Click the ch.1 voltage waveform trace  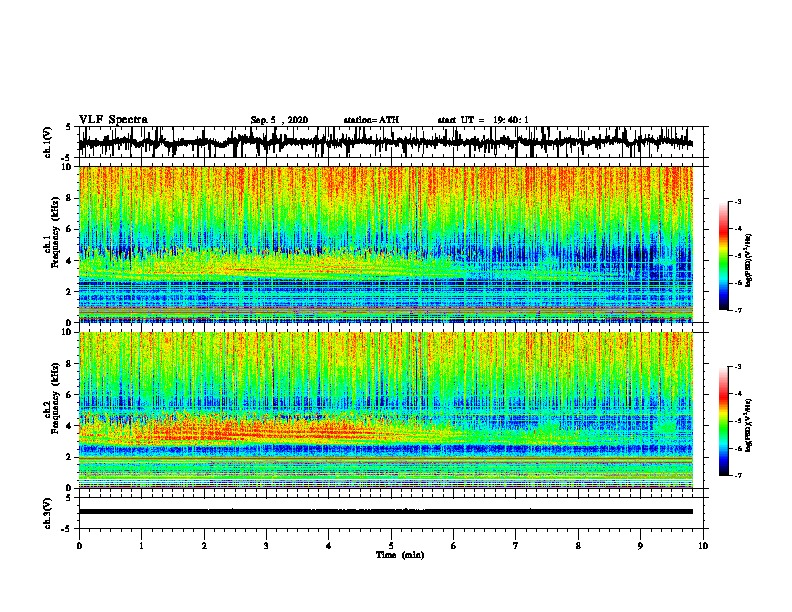coord(385,142)
